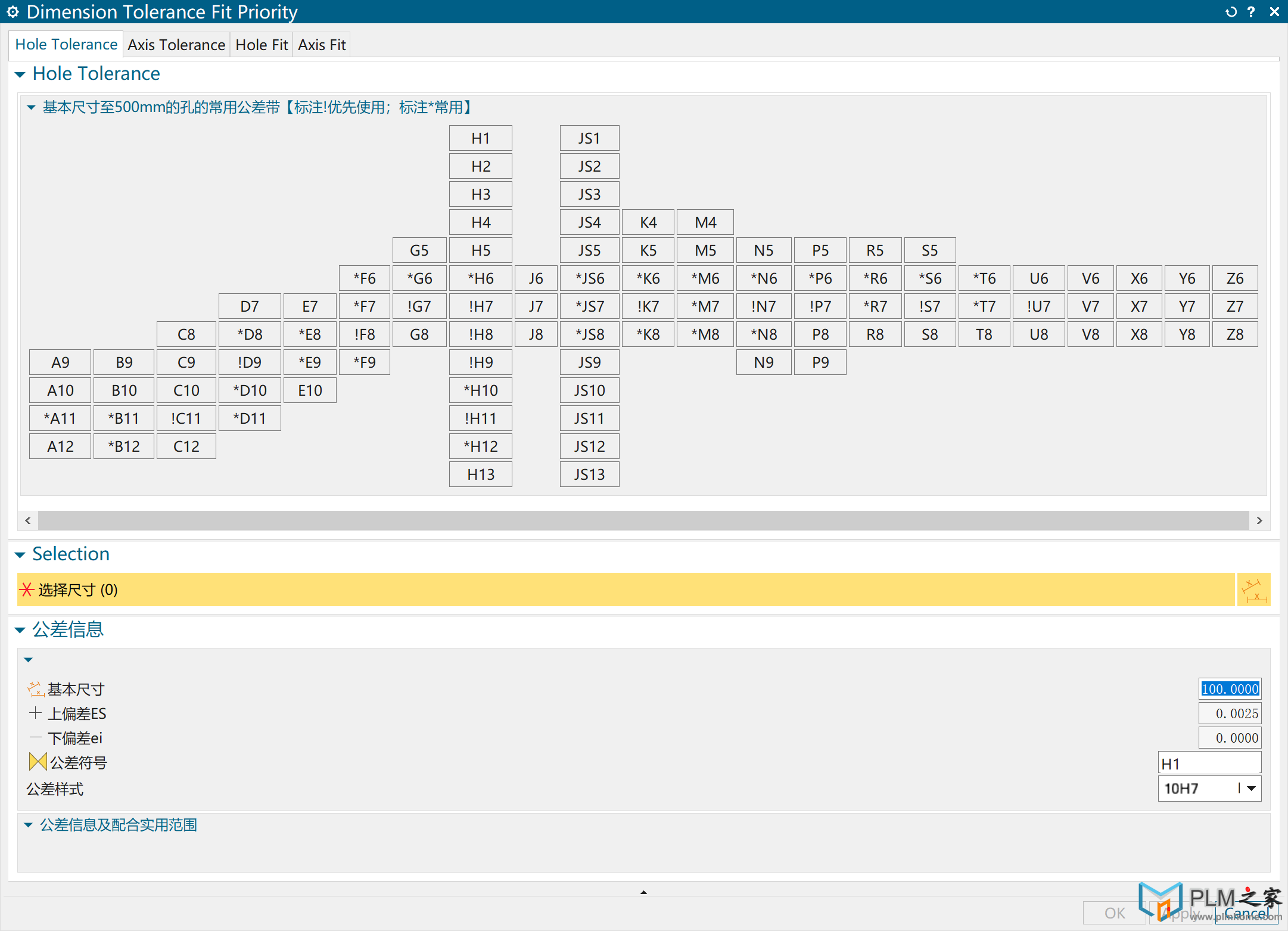Click the select dimension icon in Selection row
Image resolution: width=1288 pixels, height=931 pixels.
[x=1253, y=589]
